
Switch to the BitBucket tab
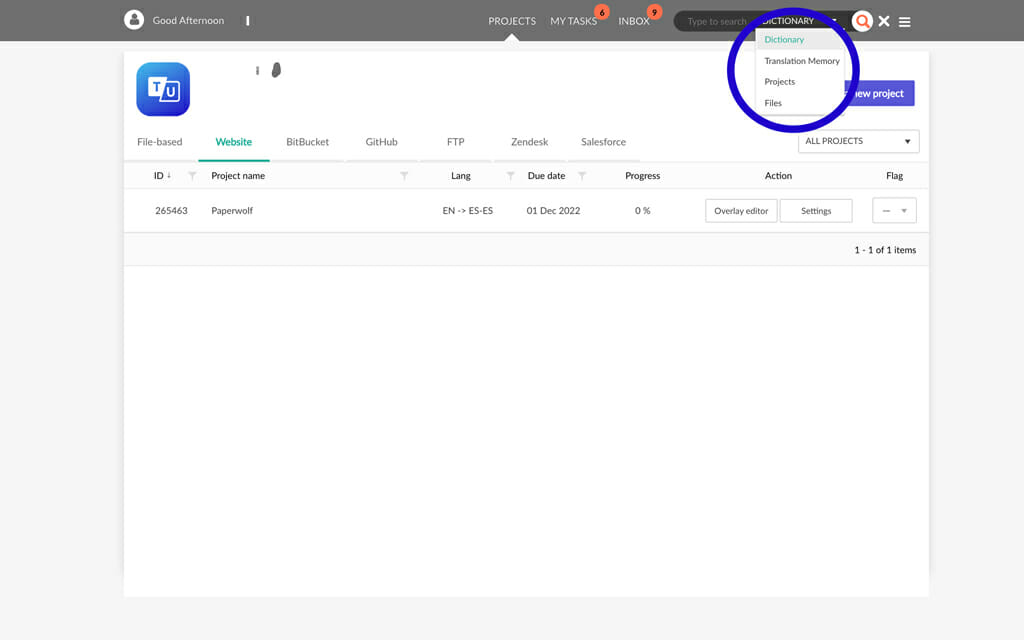308,142
